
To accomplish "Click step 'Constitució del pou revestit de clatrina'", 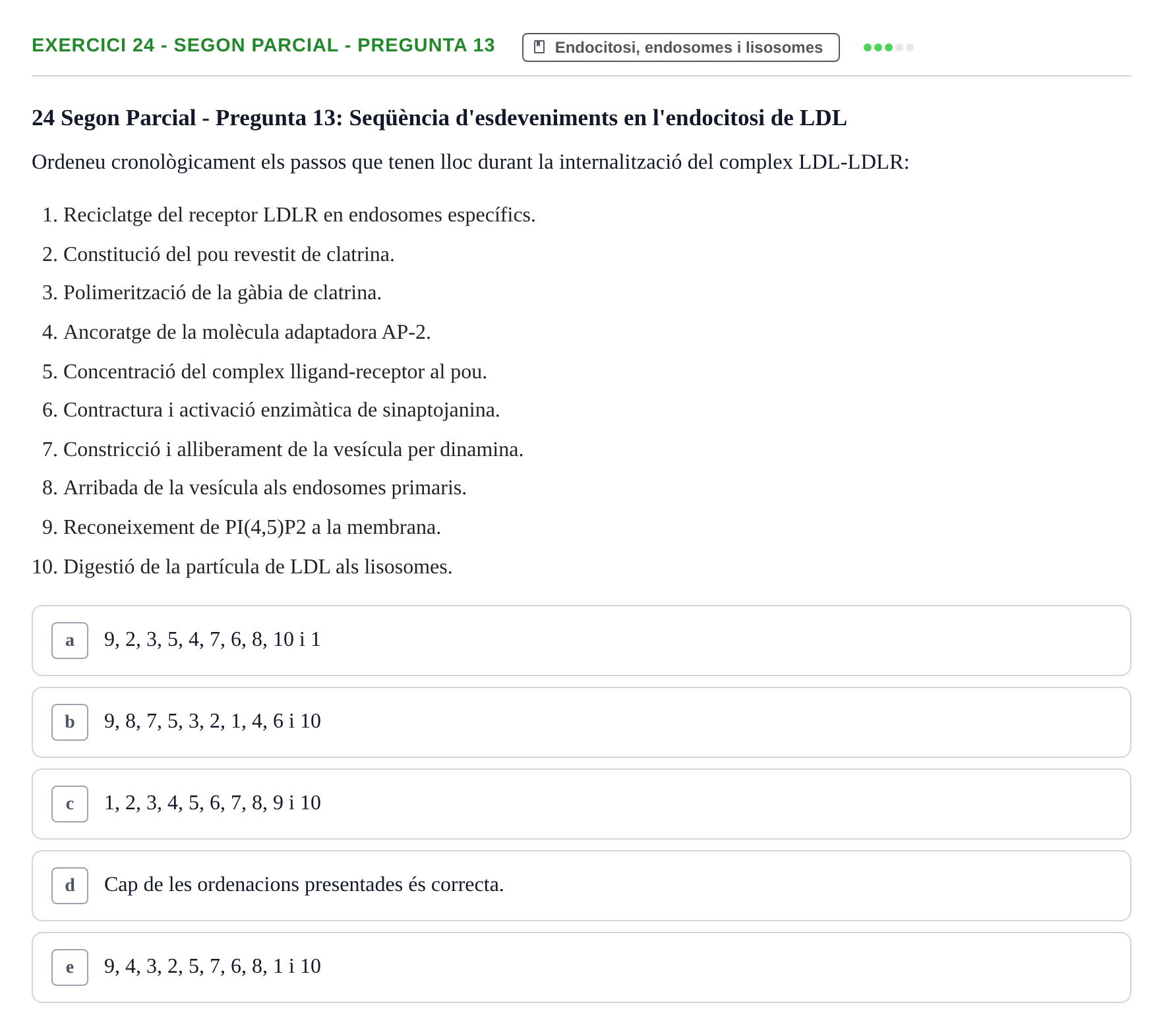I will 229,254.
